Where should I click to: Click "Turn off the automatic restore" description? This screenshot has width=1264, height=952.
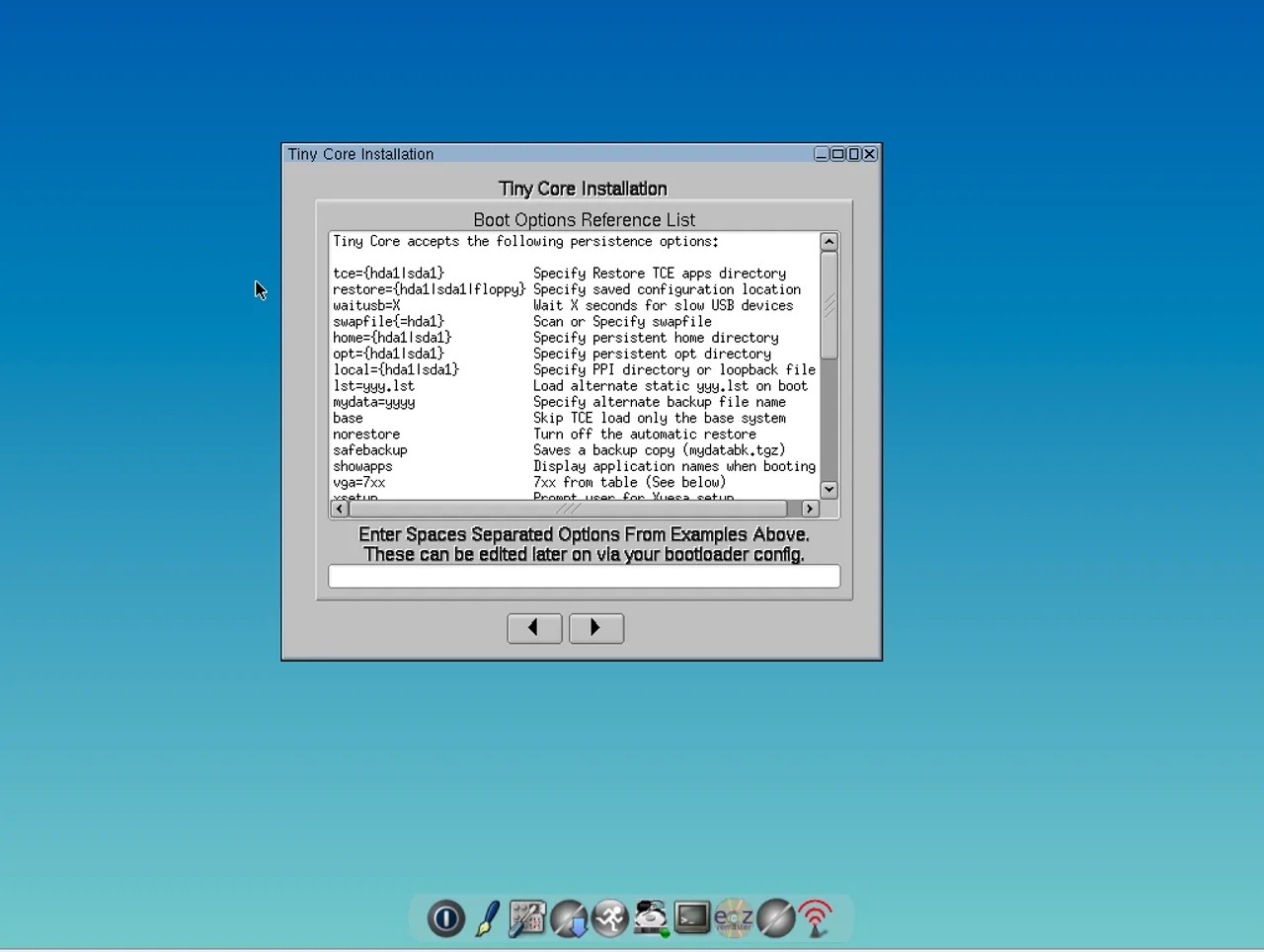(x=645, y=435)
